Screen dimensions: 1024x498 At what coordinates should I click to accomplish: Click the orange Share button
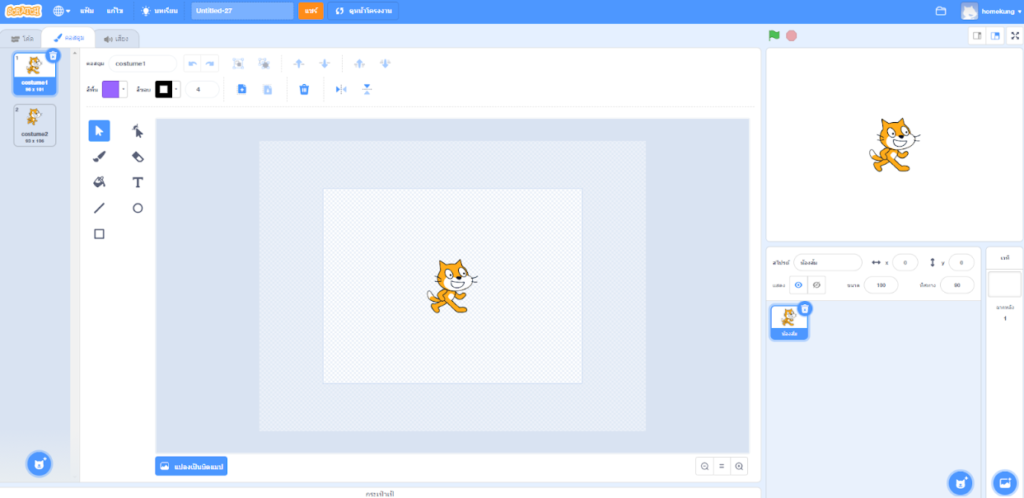pyautogui.click(x=310, y=11)
